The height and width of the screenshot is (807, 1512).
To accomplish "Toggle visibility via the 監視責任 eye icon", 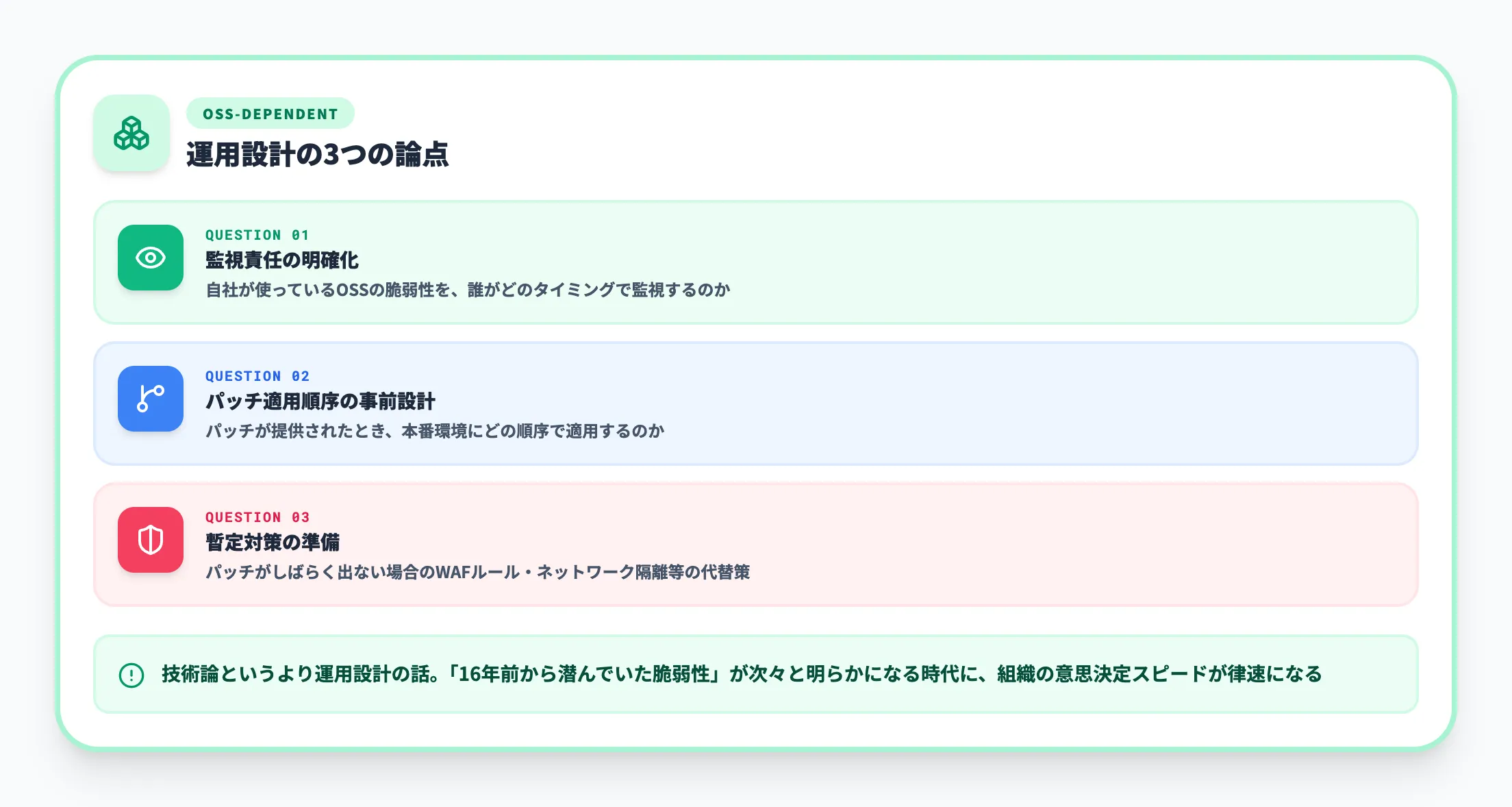I will (x=151, y=258).
